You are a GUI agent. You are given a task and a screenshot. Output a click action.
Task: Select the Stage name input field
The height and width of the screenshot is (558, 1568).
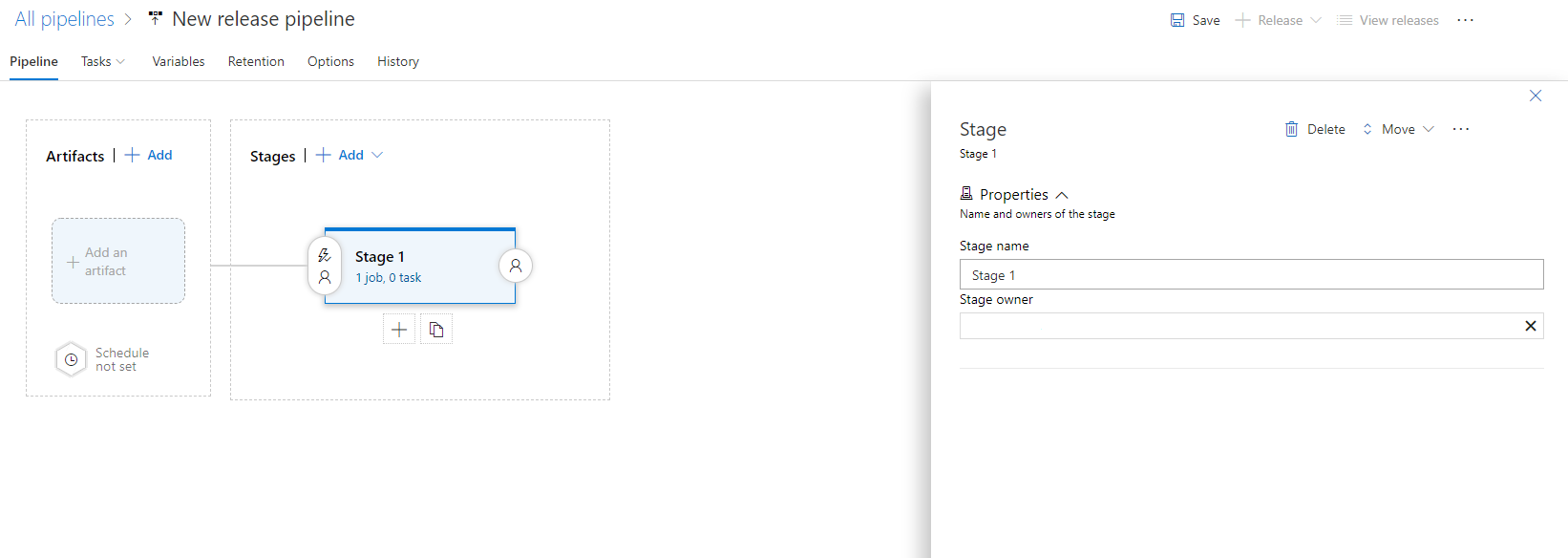click(x=1251, y=274)
